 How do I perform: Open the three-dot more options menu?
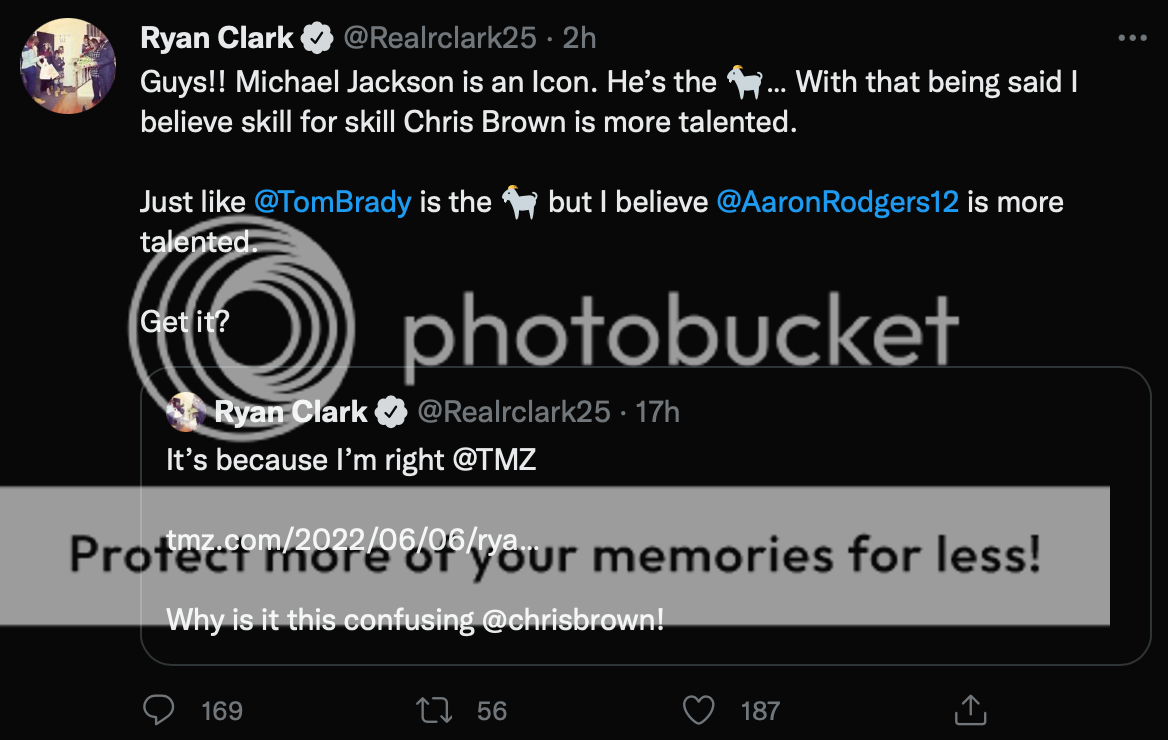pyautogui.click(x=1131, y=38)
